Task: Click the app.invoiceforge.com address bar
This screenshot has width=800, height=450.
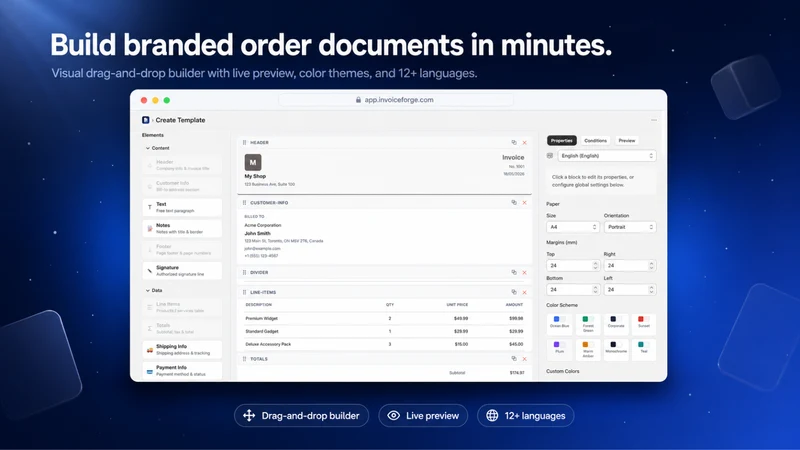Action: click(396, 100)
